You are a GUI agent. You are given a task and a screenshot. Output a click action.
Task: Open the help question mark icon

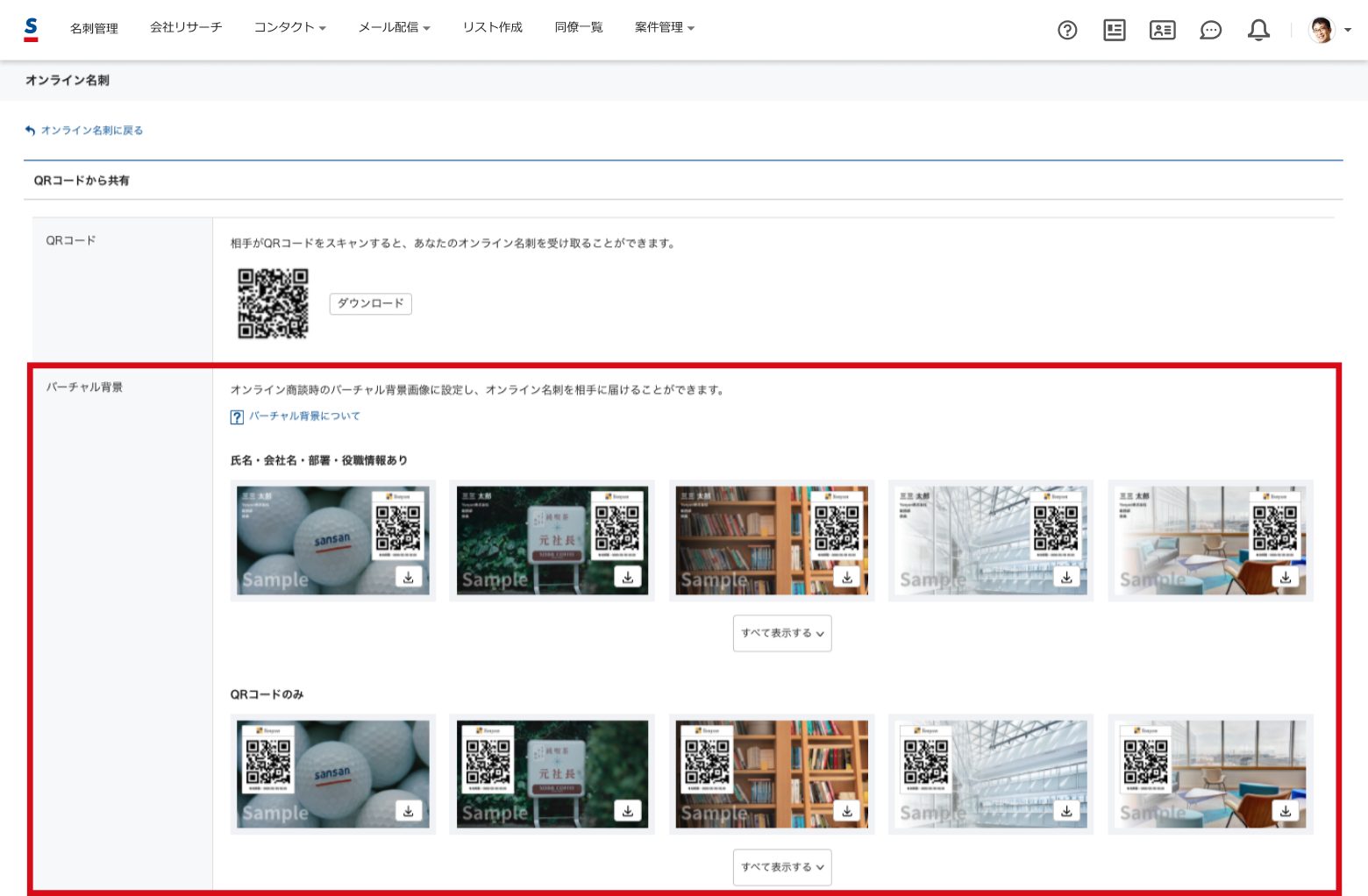pos(1067,31)
